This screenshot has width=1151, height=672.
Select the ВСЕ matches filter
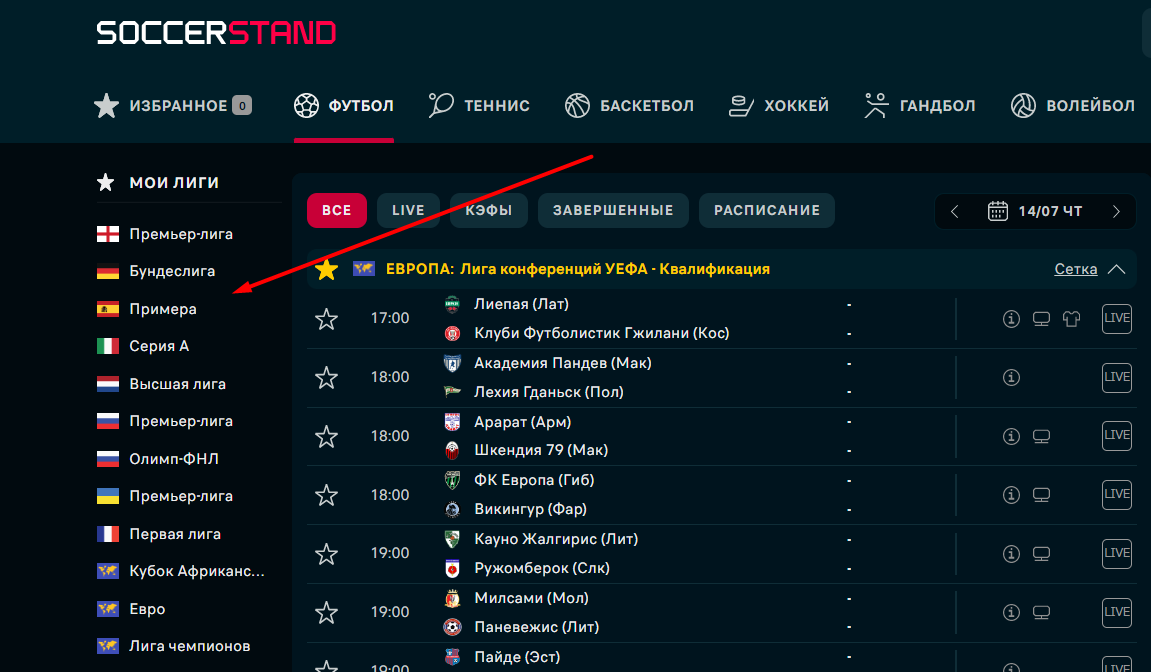click(x=337, y=211)
